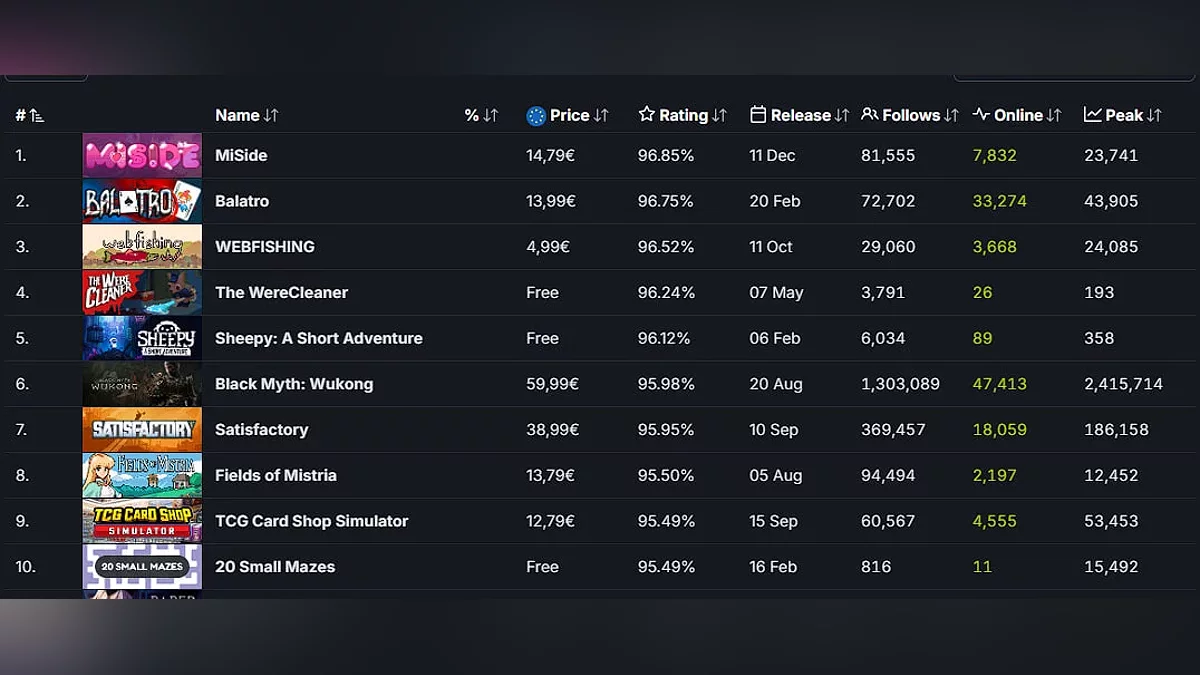This screenshot has width=1200, height=675.
Task: Click the WEBFISHING game logo
Action: click(x=142, y=247)
